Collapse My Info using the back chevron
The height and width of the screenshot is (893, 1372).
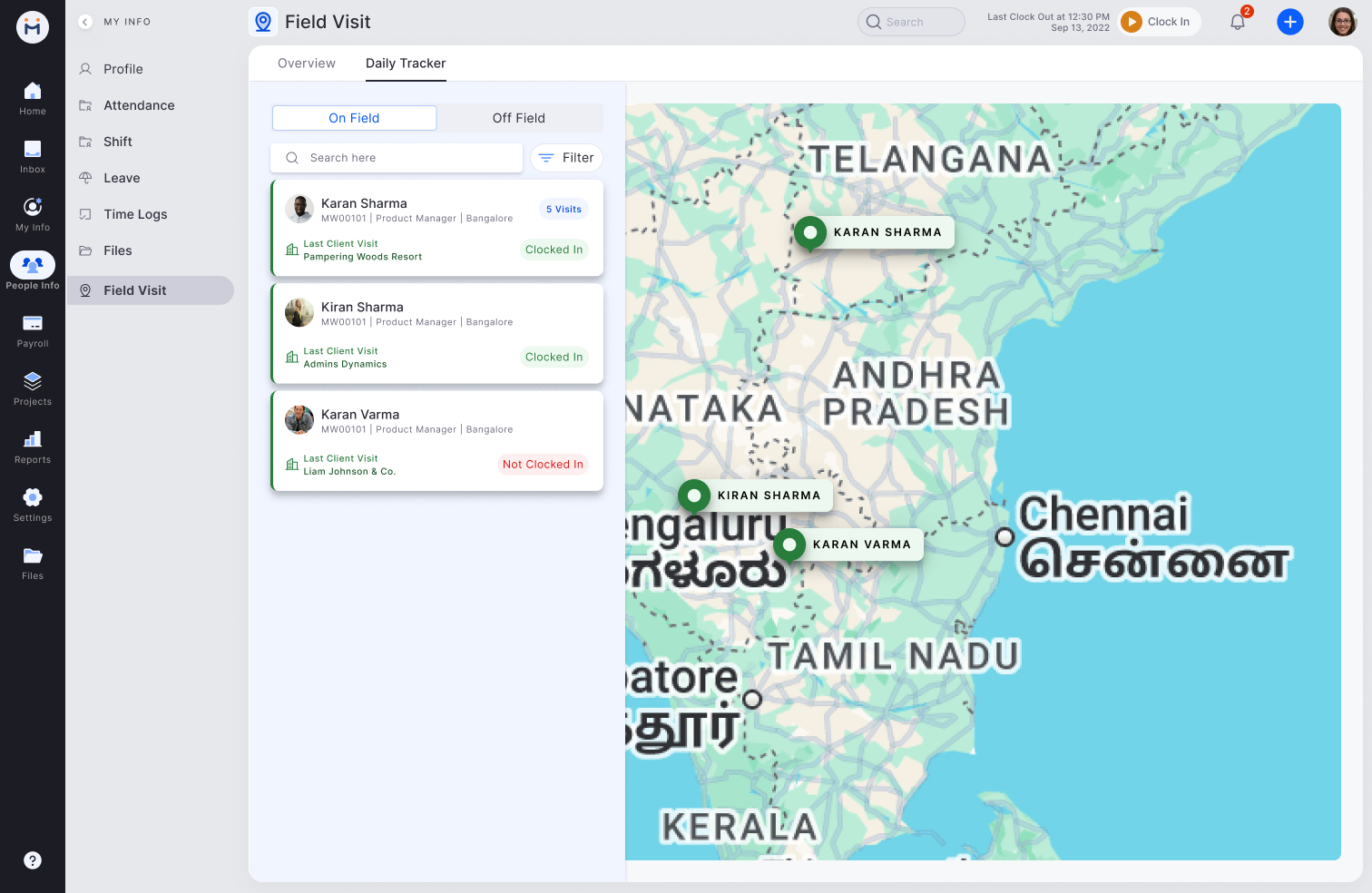coord(84,21)
